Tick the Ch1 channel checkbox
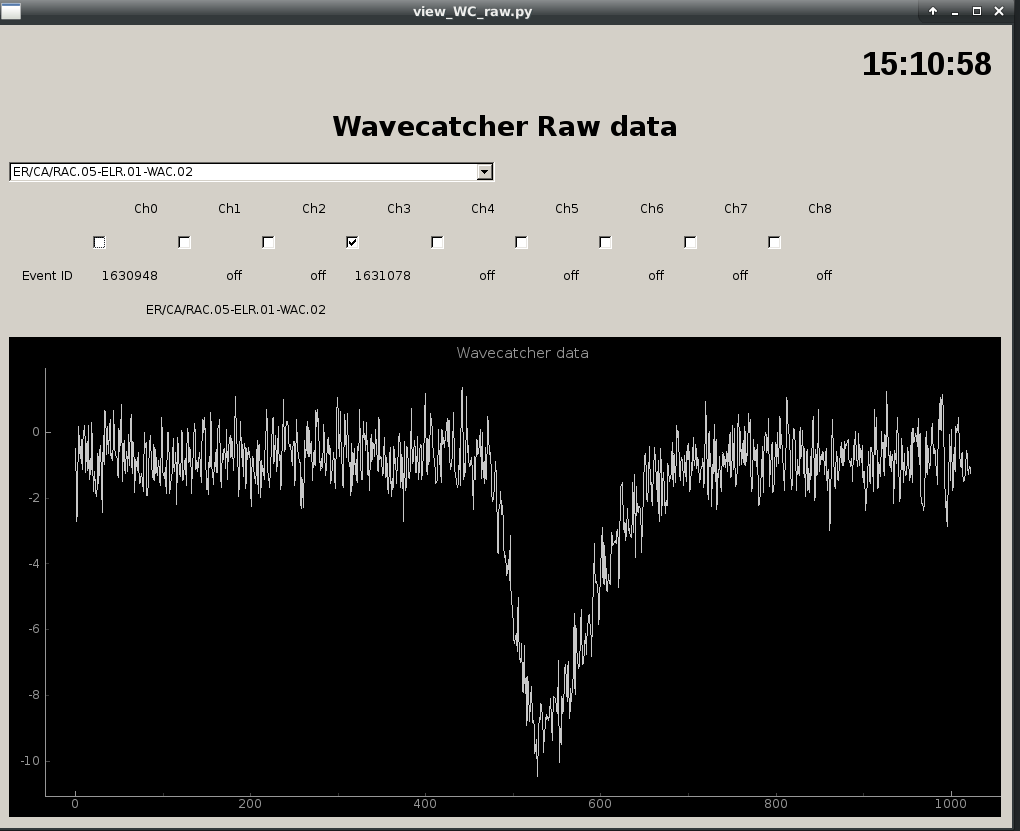 tap(184, 242)
